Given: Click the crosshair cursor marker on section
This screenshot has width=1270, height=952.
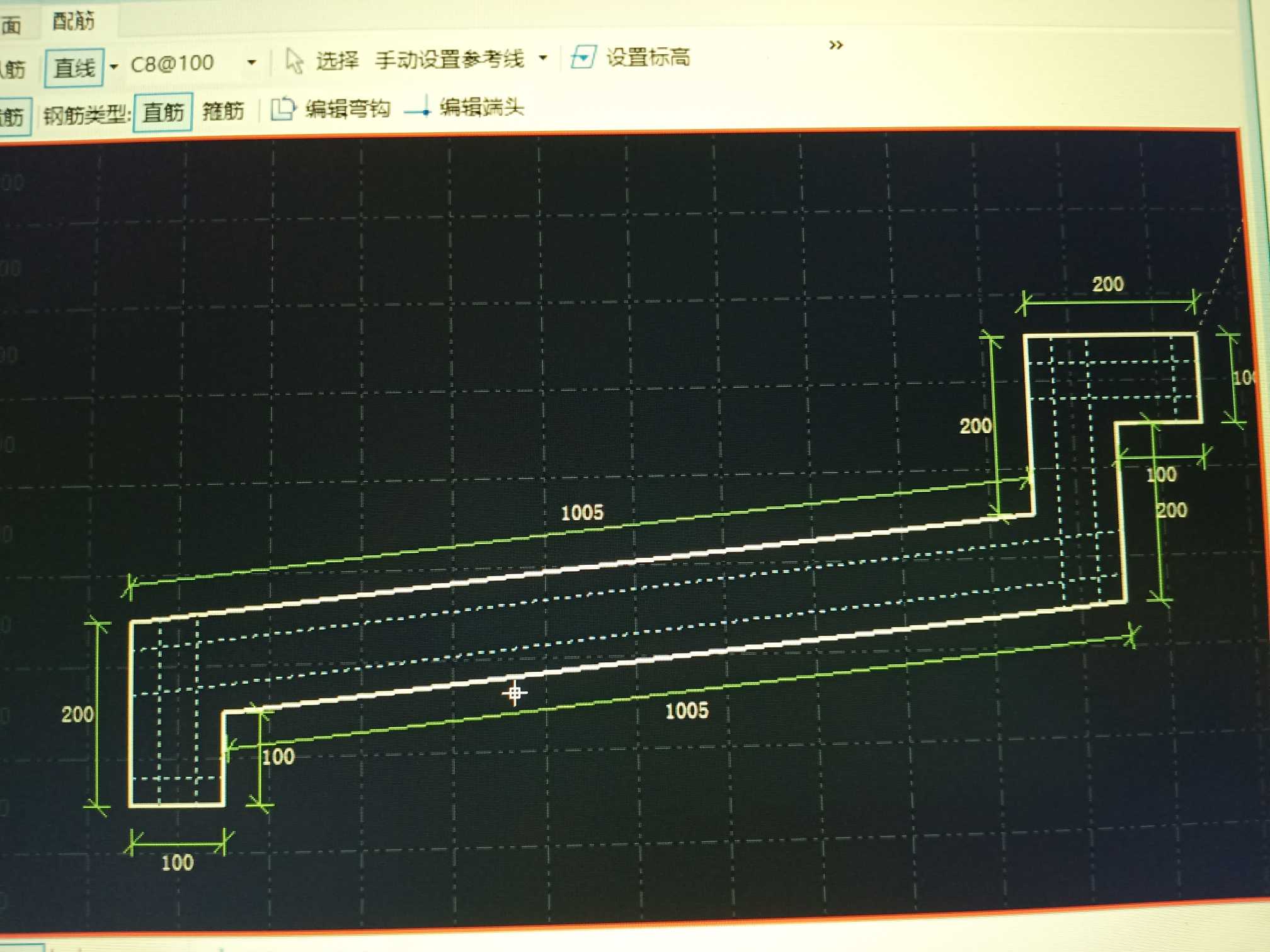Looking at the screenshot, I should pos(515,693).
